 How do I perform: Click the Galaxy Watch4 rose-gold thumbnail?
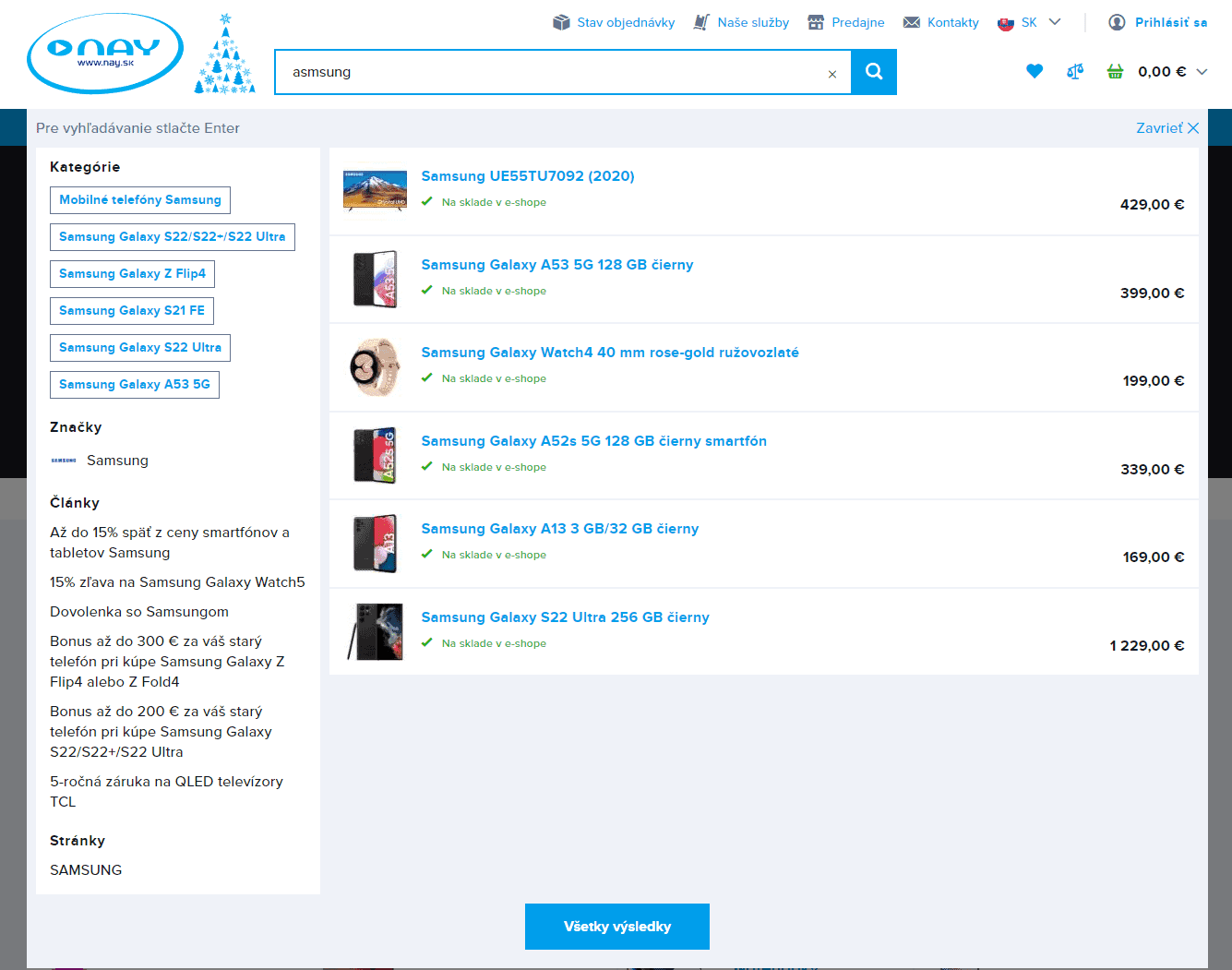375,367
